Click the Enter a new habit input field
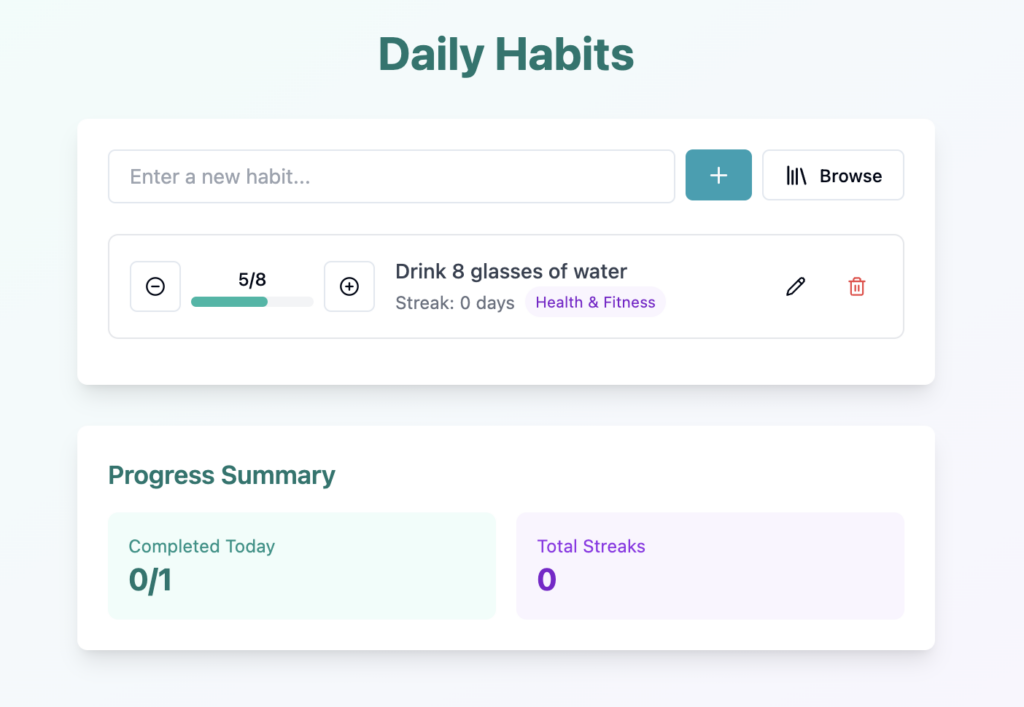The image size is (1024, 707). 391,175
